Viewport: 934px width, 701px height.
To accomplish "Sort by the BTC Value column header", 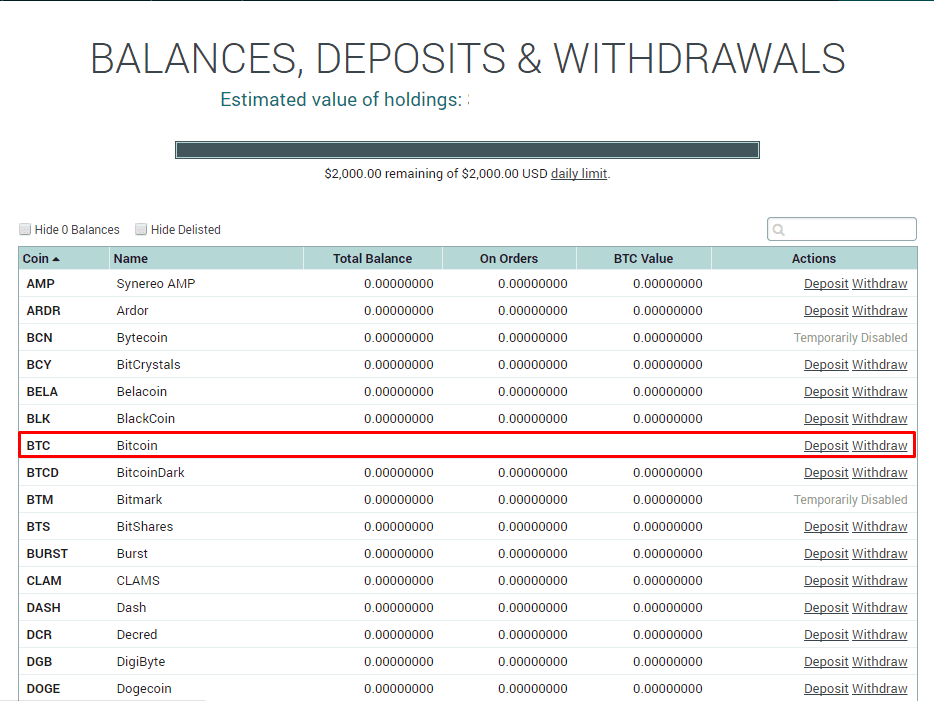I will 644,258.
